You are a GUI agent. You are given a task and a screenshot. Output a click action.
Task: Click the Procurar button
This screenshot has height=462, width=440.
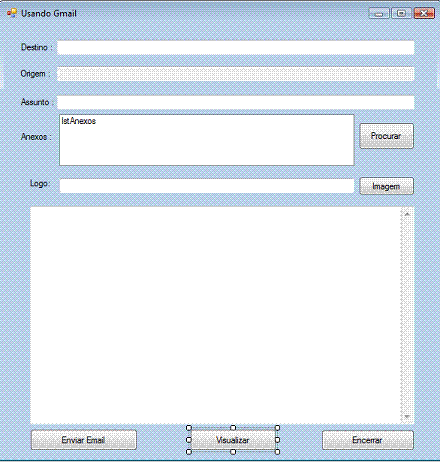click(386, 136)
